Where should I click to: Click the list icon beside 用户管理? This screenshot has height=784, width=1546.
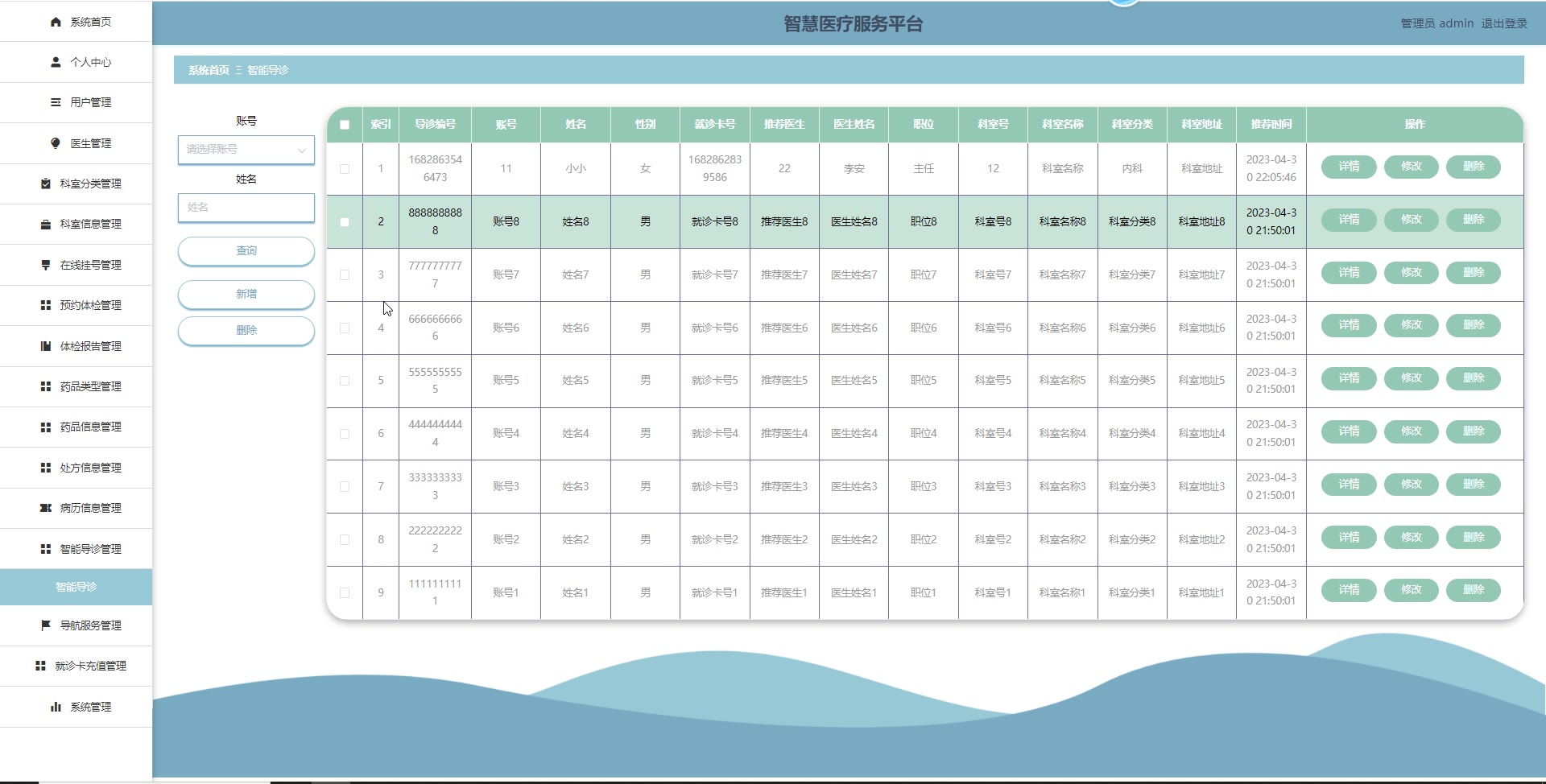(x=56, y=102)
